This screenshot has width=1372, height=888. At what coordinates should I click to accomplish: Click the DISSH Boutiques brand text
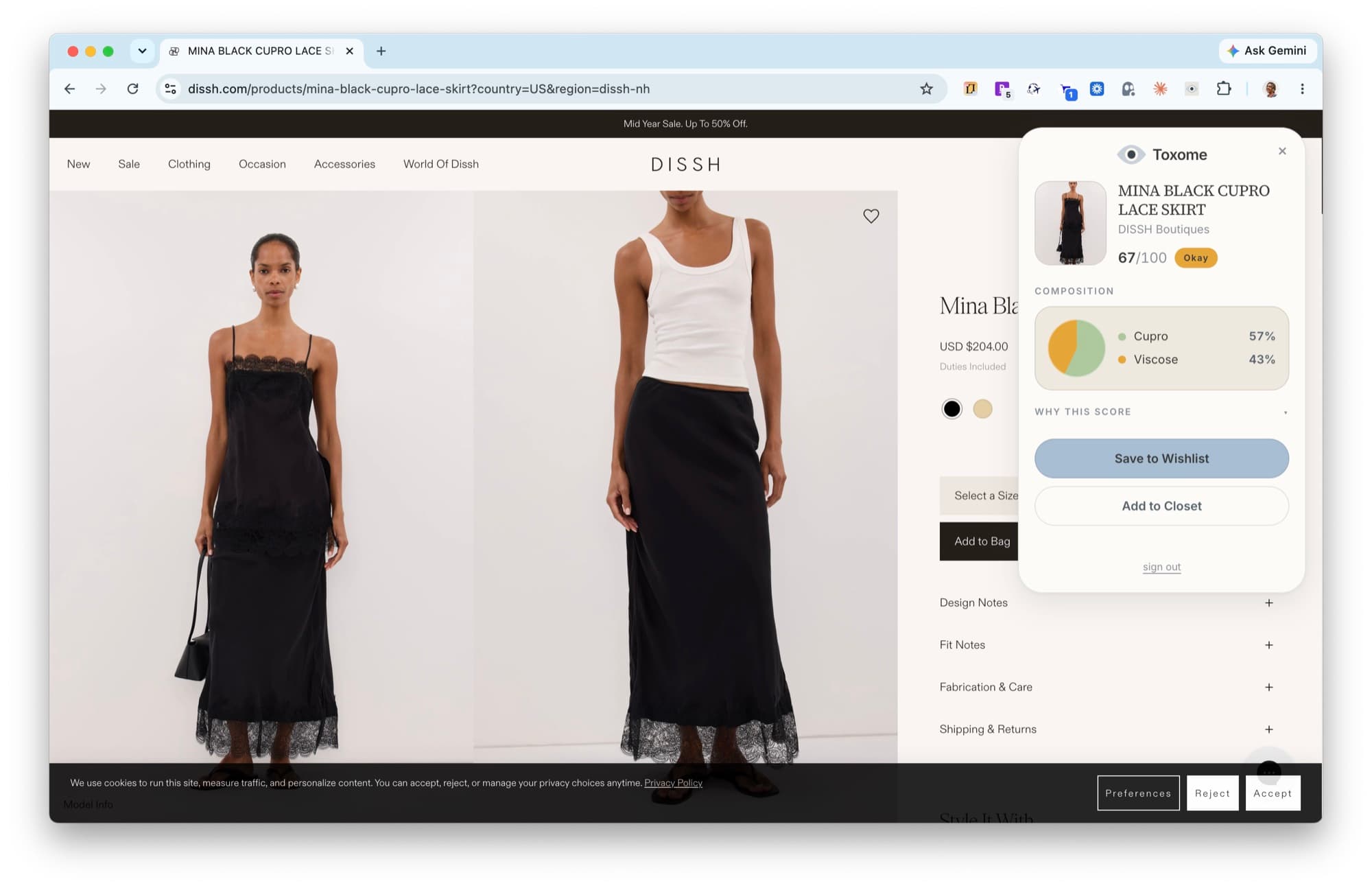click(x=1163, y=229)
